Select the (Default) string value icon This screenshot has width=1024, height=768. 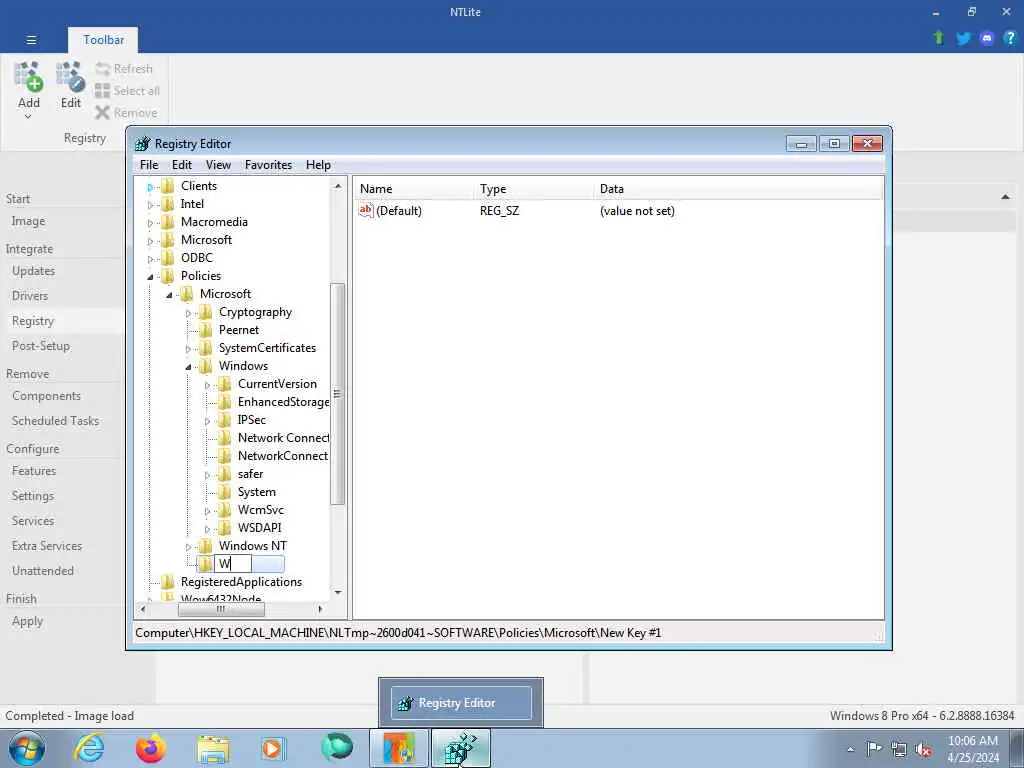366,210
